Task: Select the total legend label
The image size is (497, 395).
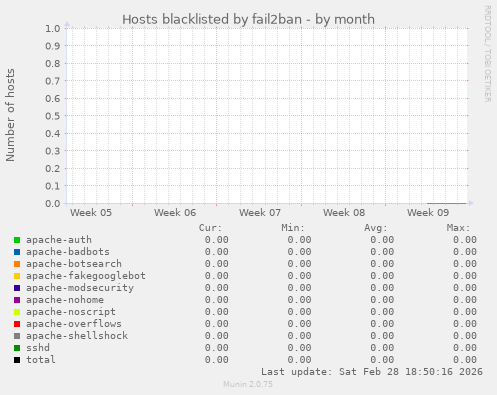Action: [x=41, y=360]
